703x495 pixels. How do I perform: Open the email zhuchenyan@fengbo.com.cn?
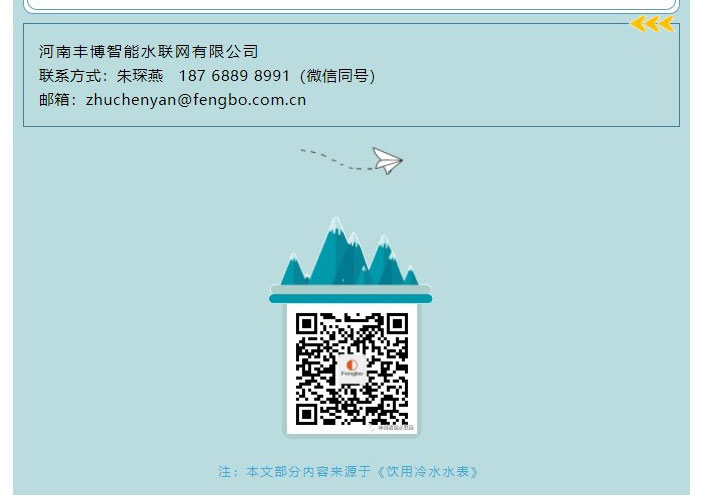coord(196,100)
